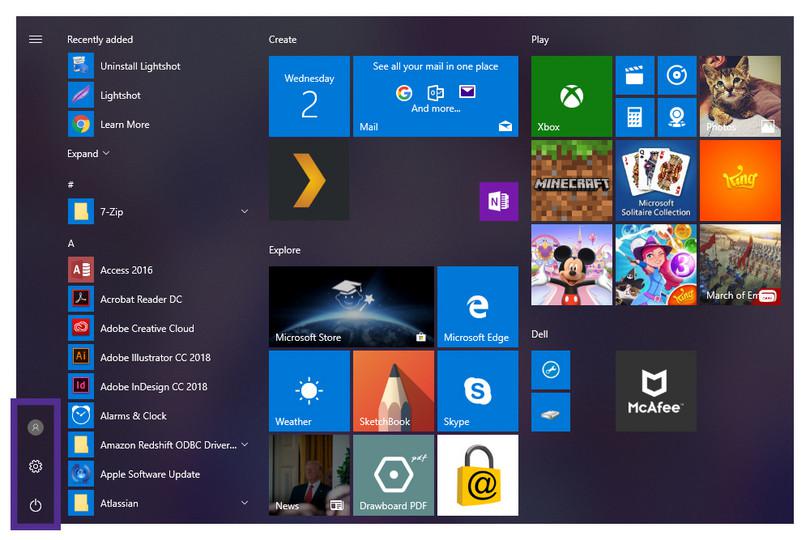Click the A letter group header
The width and height of the screenshot is (810, 540).
(71, 243)
